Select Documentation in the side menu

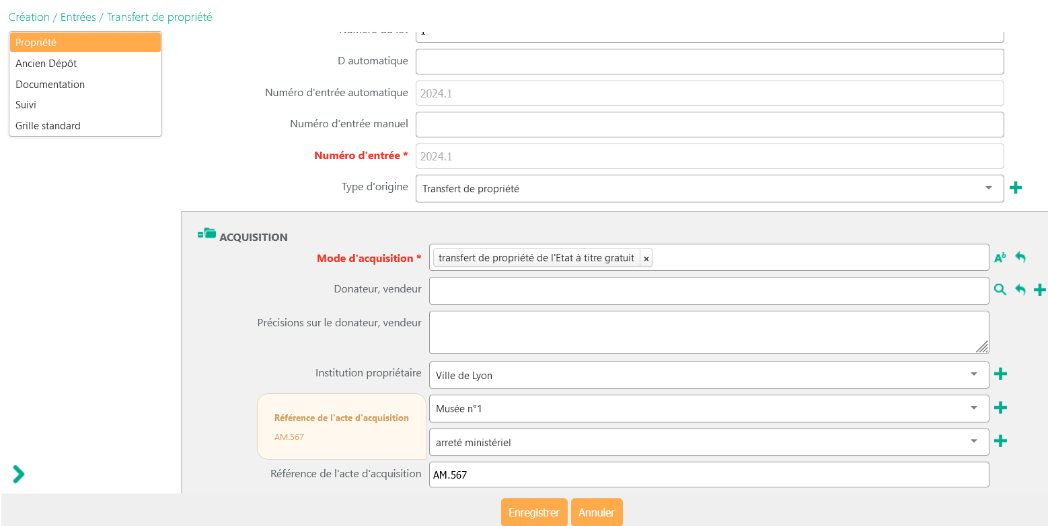point(50,84)
